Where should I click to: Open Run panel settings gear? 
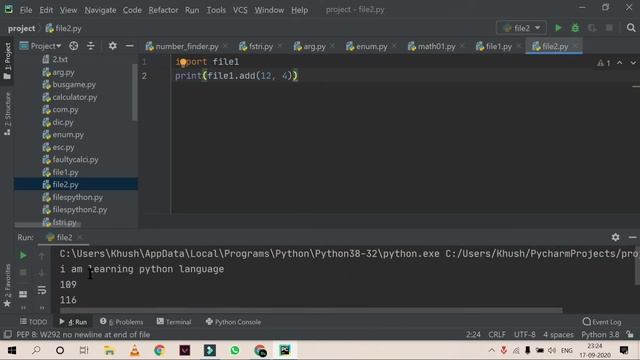[615, 237]
